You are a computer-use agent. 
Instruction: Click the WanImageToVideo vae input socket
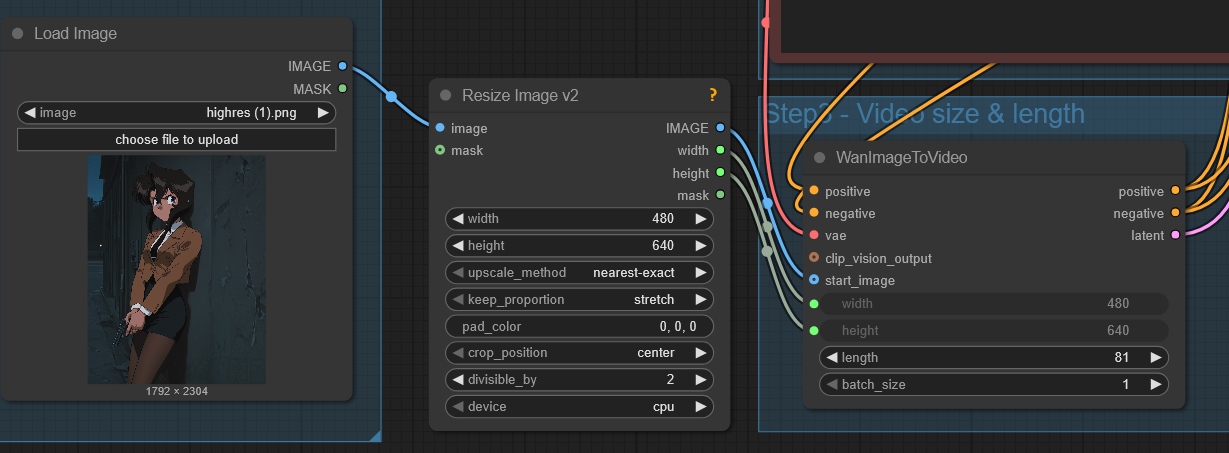point(814,235)
